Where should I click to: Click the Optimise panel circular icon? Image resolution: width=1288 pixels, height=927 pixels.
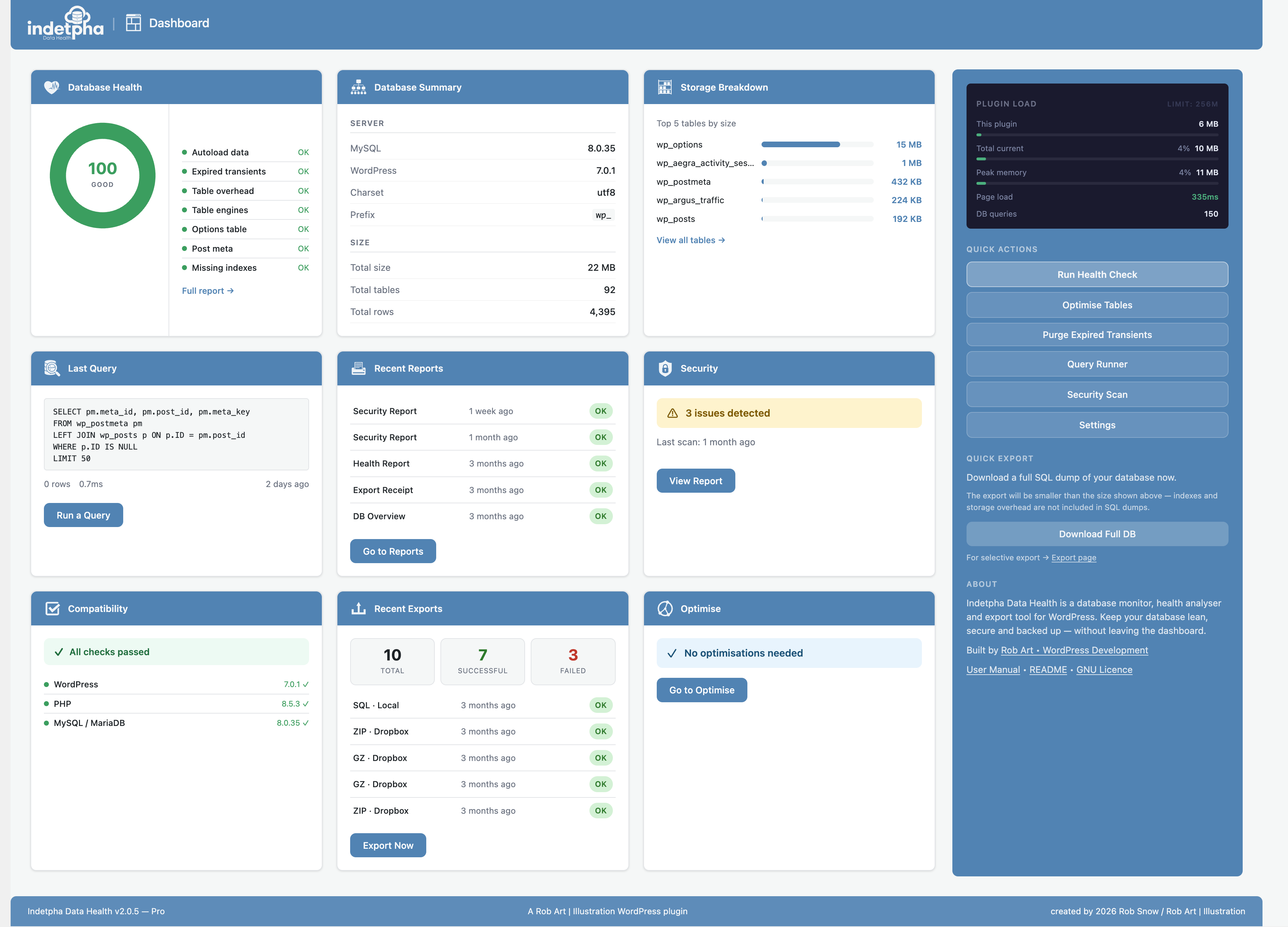pos(665,608)
